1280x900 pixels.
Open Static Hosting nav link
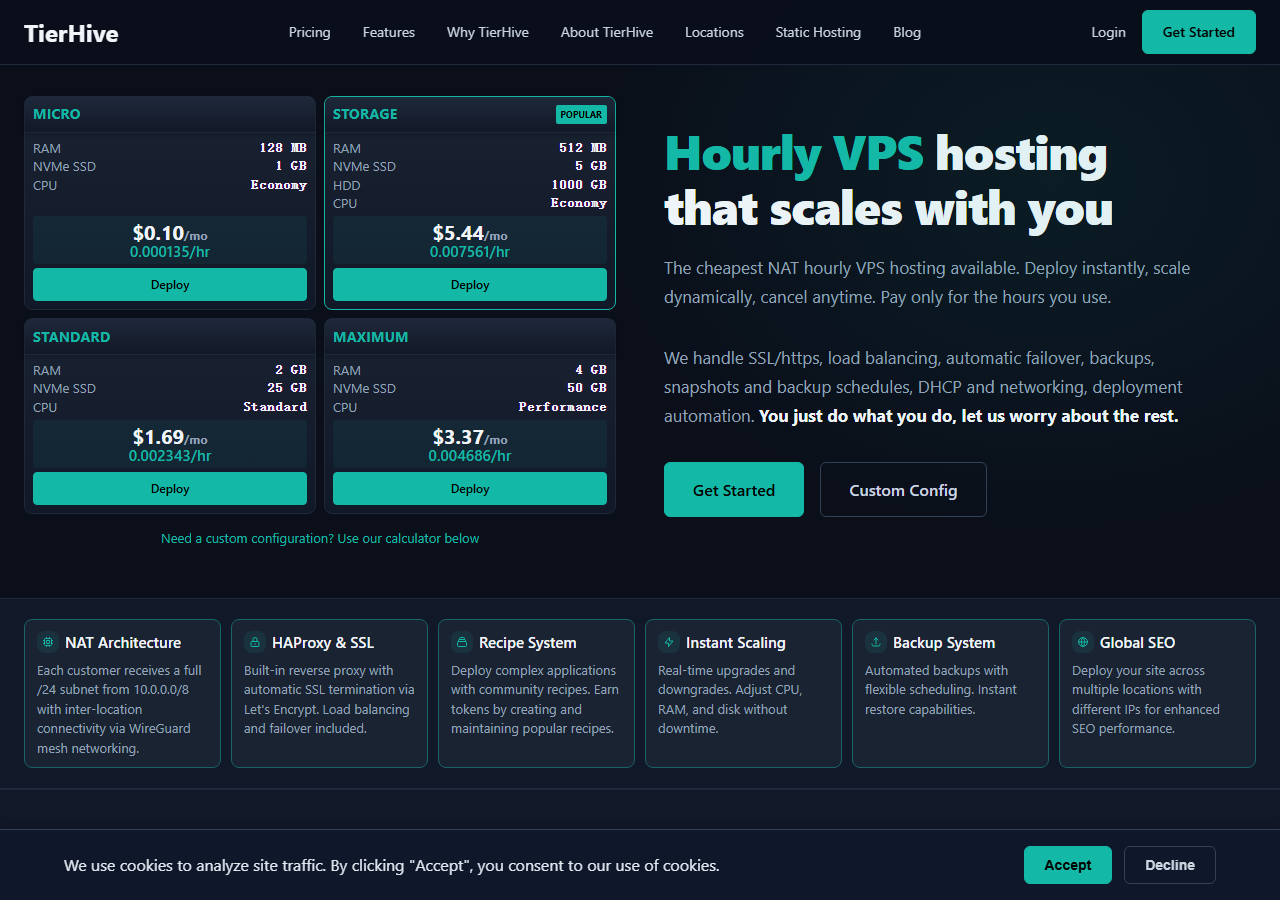(x=818, y=32)
